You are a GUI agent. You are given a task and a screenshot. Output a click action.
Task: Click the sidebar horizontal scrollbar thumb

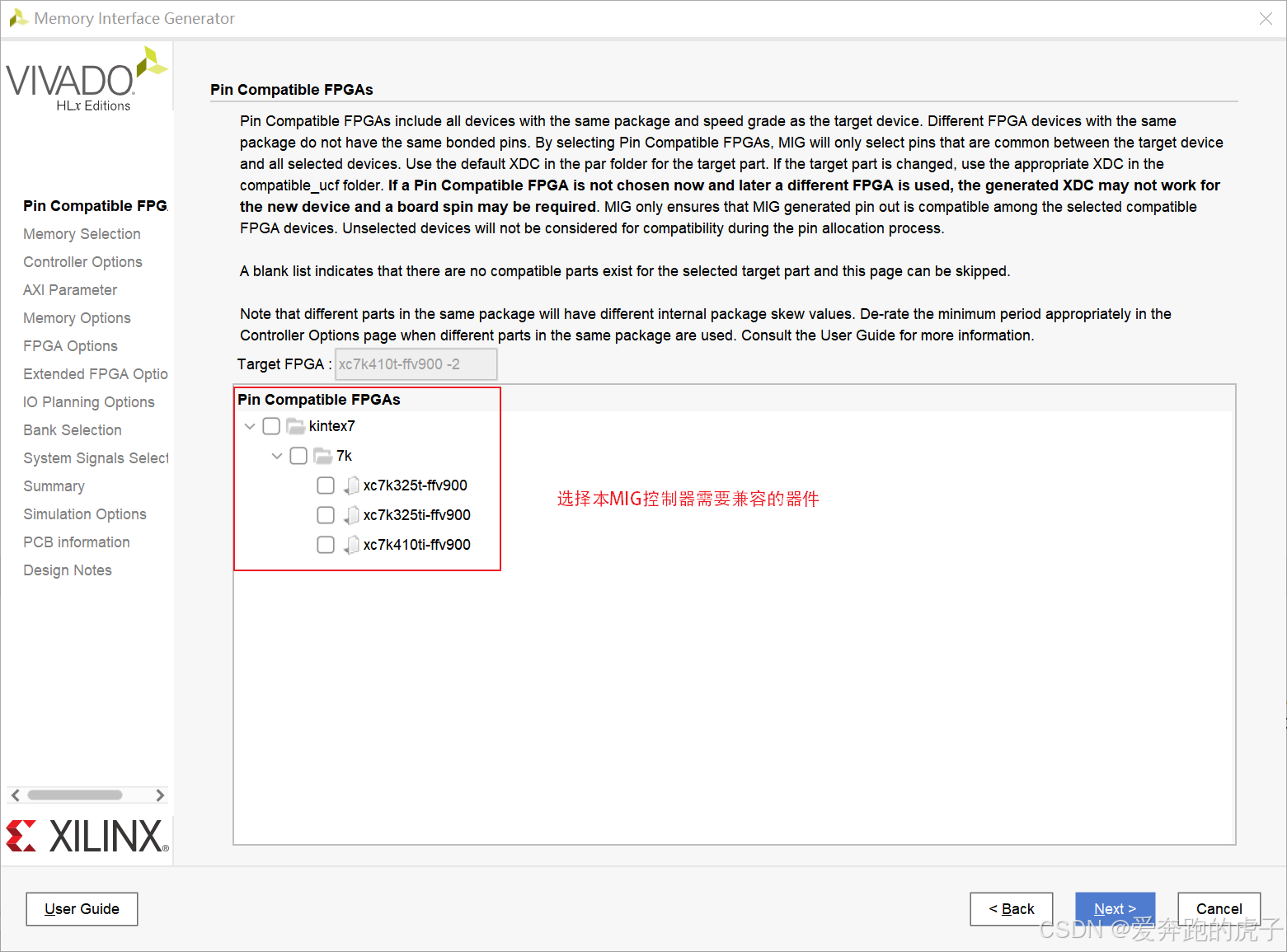click(75, 795)
